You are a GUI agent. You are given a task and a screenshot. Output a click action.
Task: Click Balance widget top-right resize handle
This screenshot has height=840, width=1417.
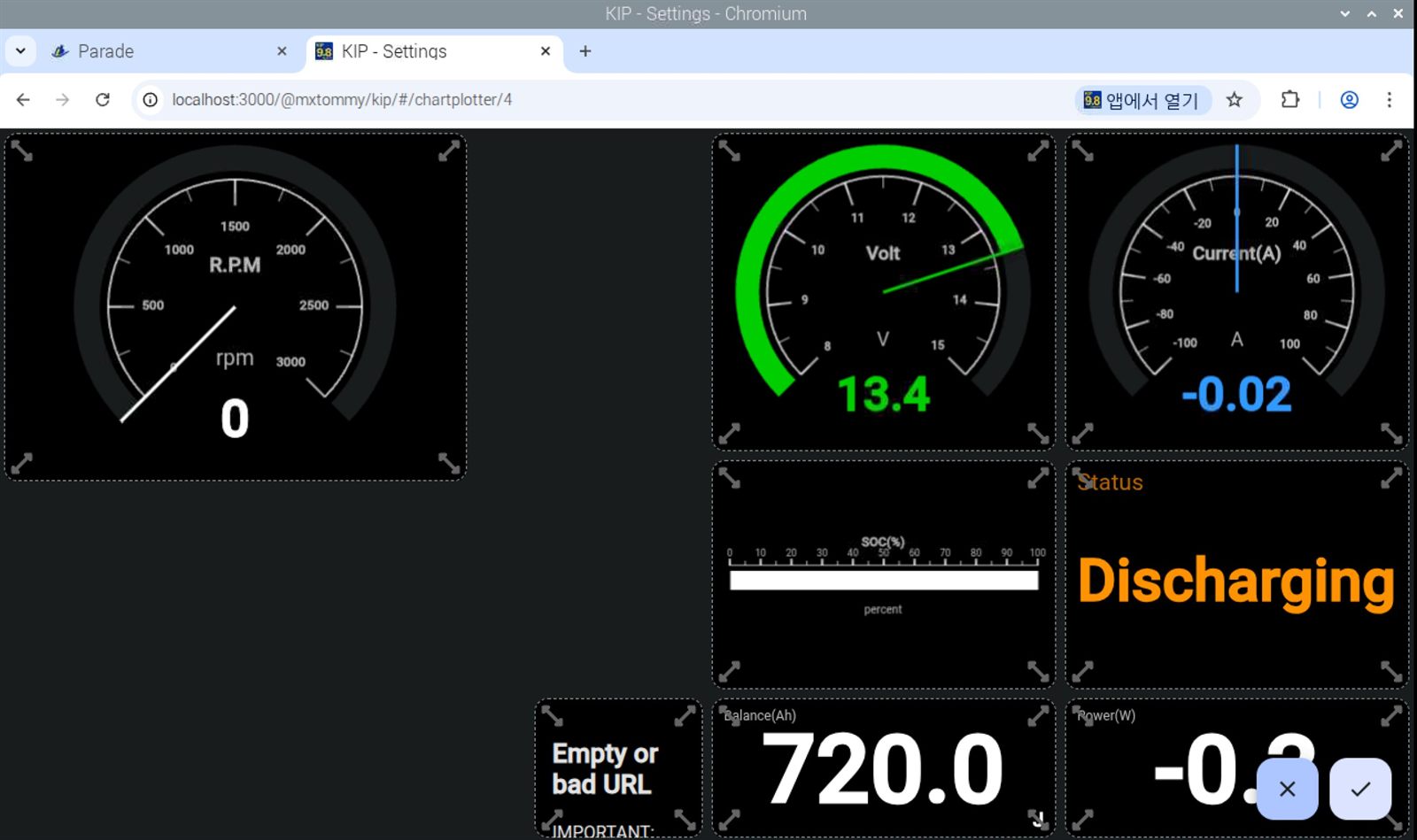[1037, 716]
